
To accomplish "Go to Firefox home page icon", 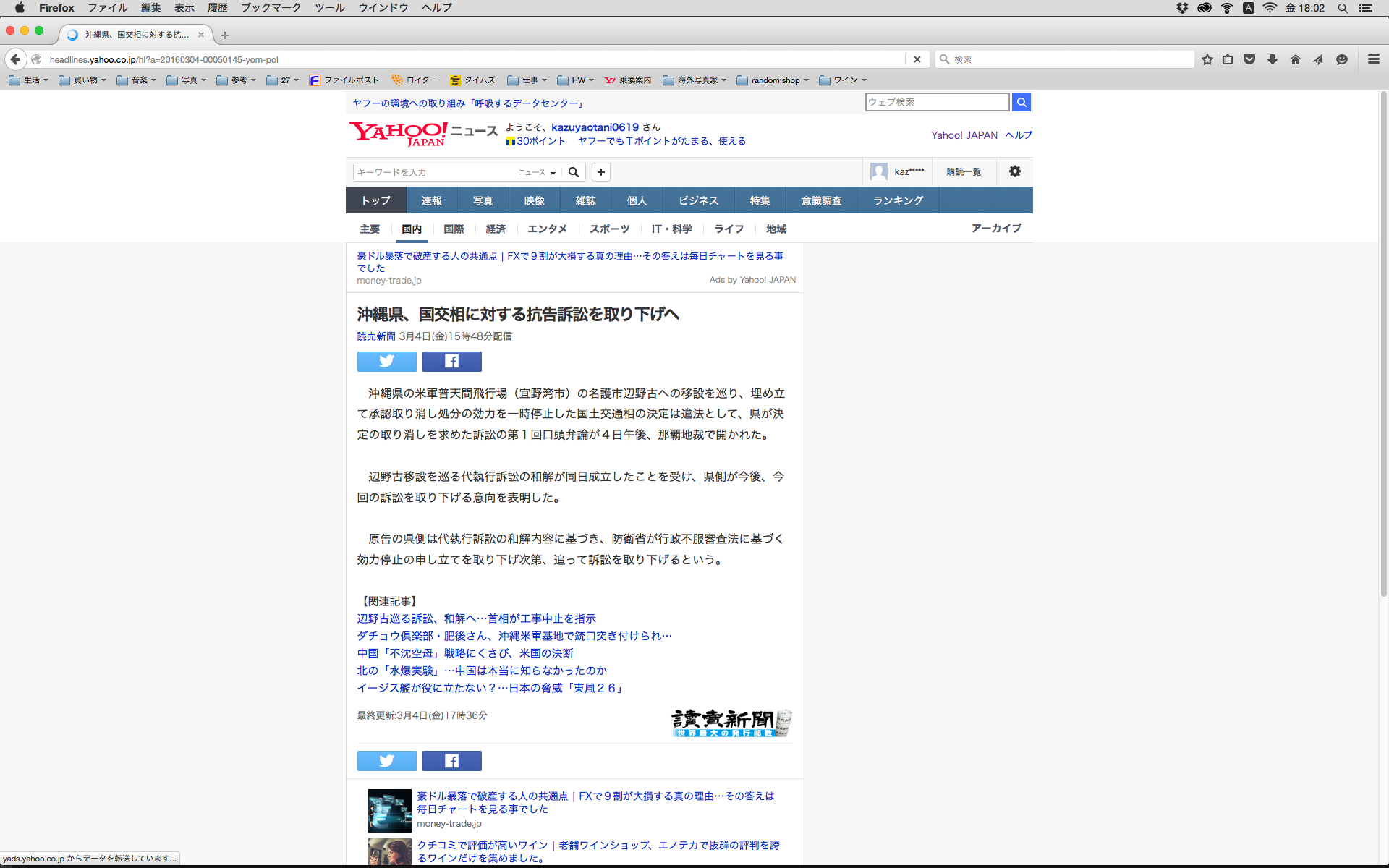I will point(1295,59).
